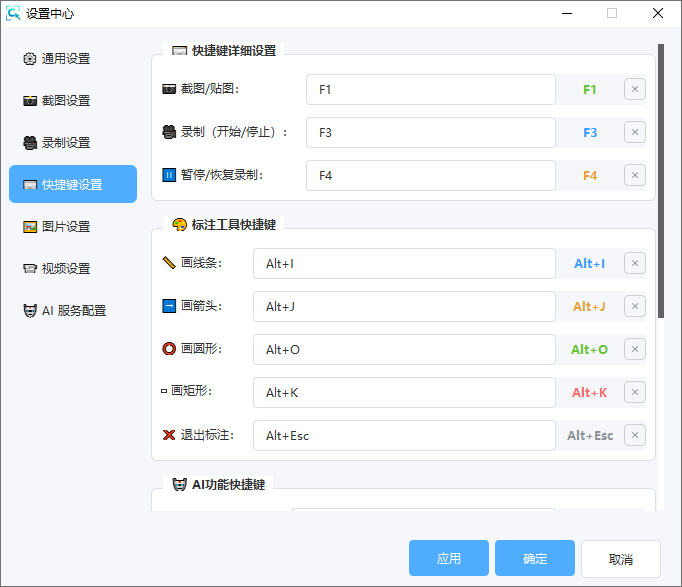Click the video icon beside 视频设置
This screenshot has width=682, height=587.
[30, 269]
